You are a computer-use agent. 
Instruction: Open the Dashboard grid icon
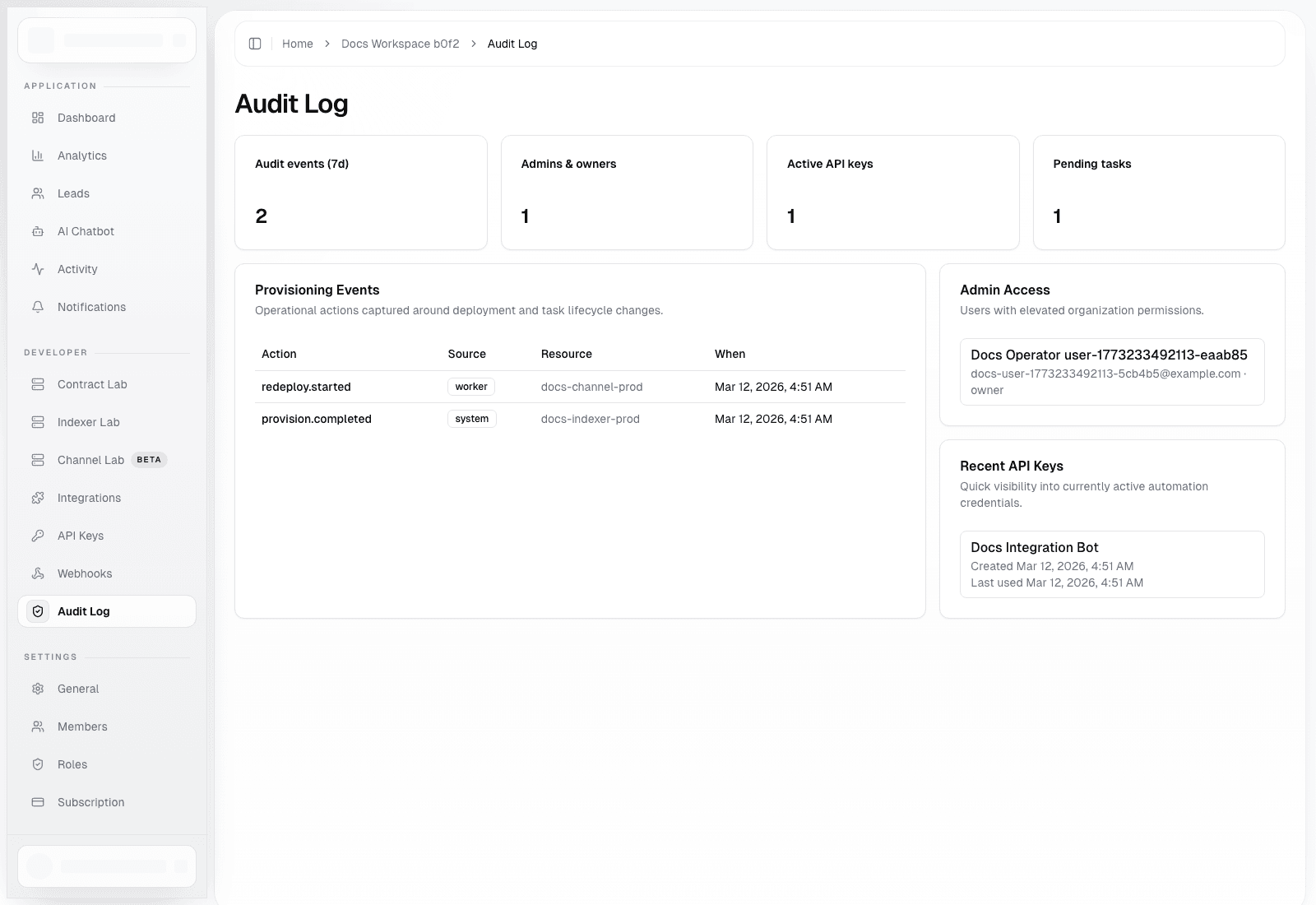[x=38, y=118]
